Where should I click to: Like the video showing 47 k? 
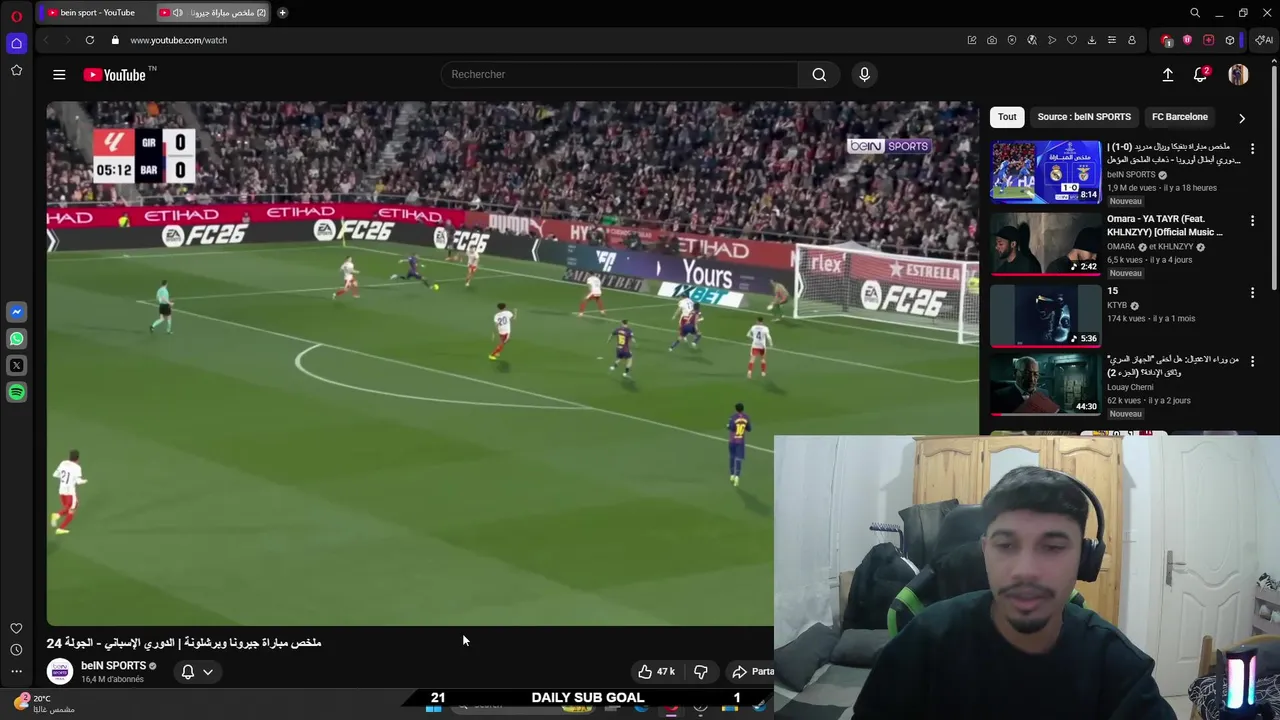pyautogui.click(x=656, y=672)
